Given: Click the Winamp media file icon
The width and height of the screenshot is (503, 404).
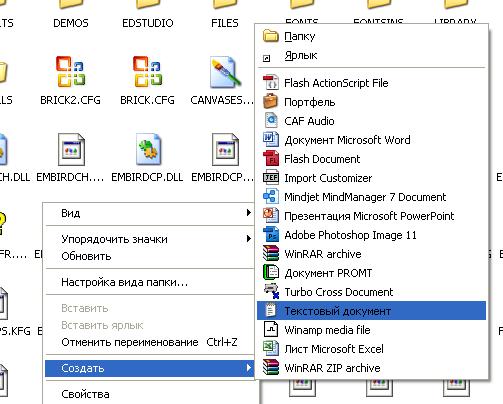Looking at the screenshot, I should pyautogui.click(x=270, y=330).
